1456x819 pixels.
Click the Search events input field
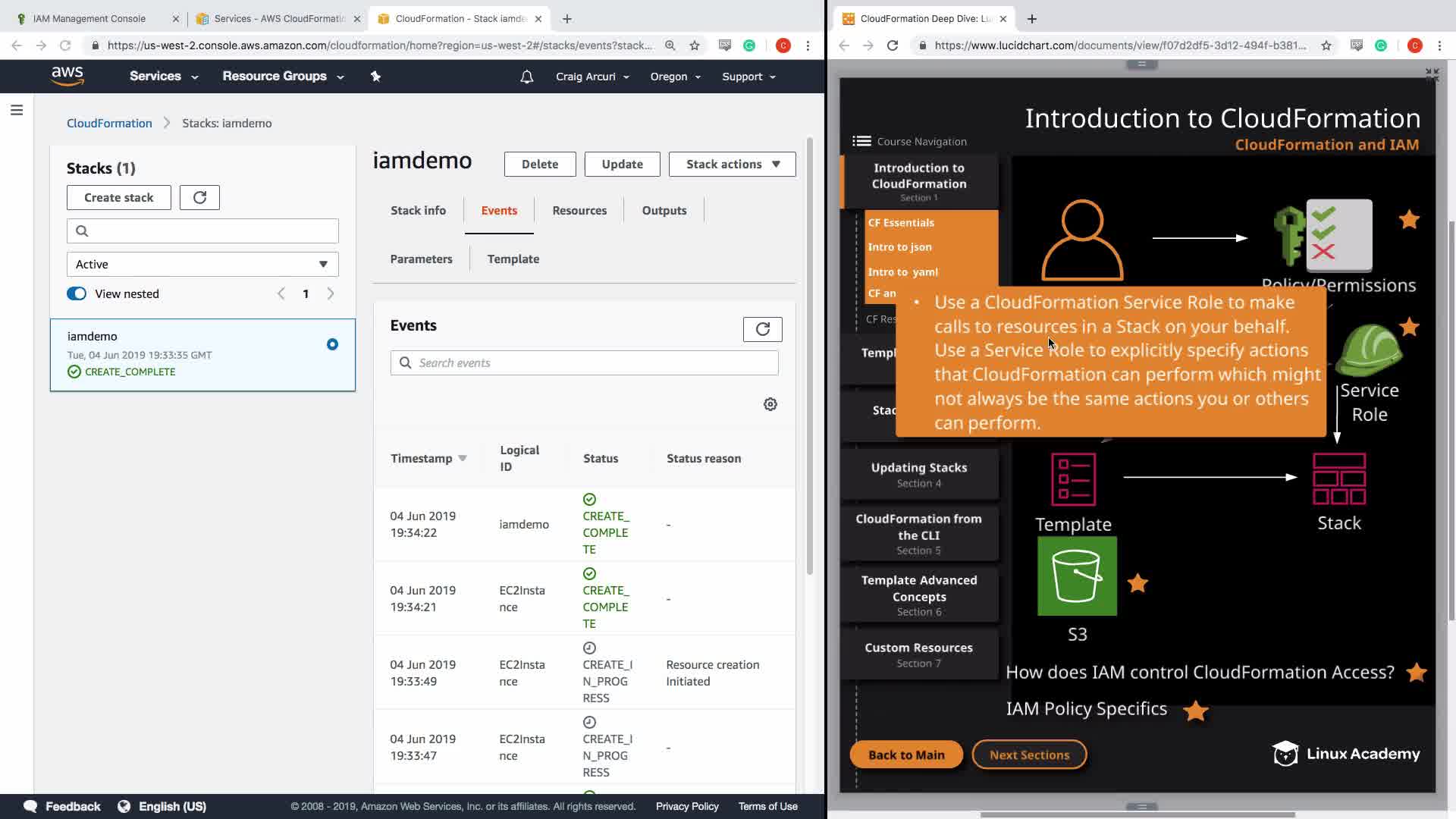(584, 362)
